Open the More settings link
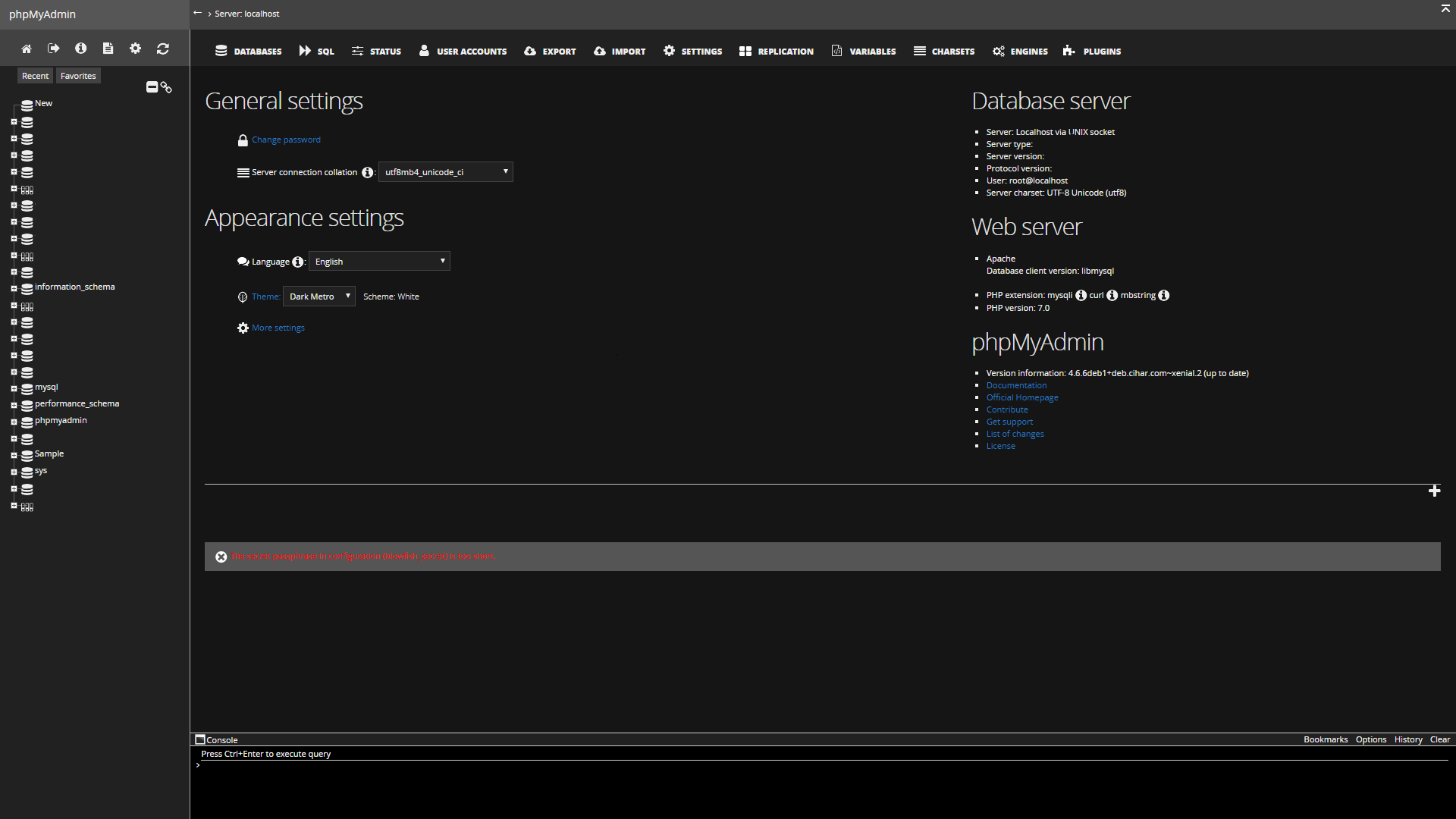The width and height of the screenshot is (1456, 819). coord(278,328)
